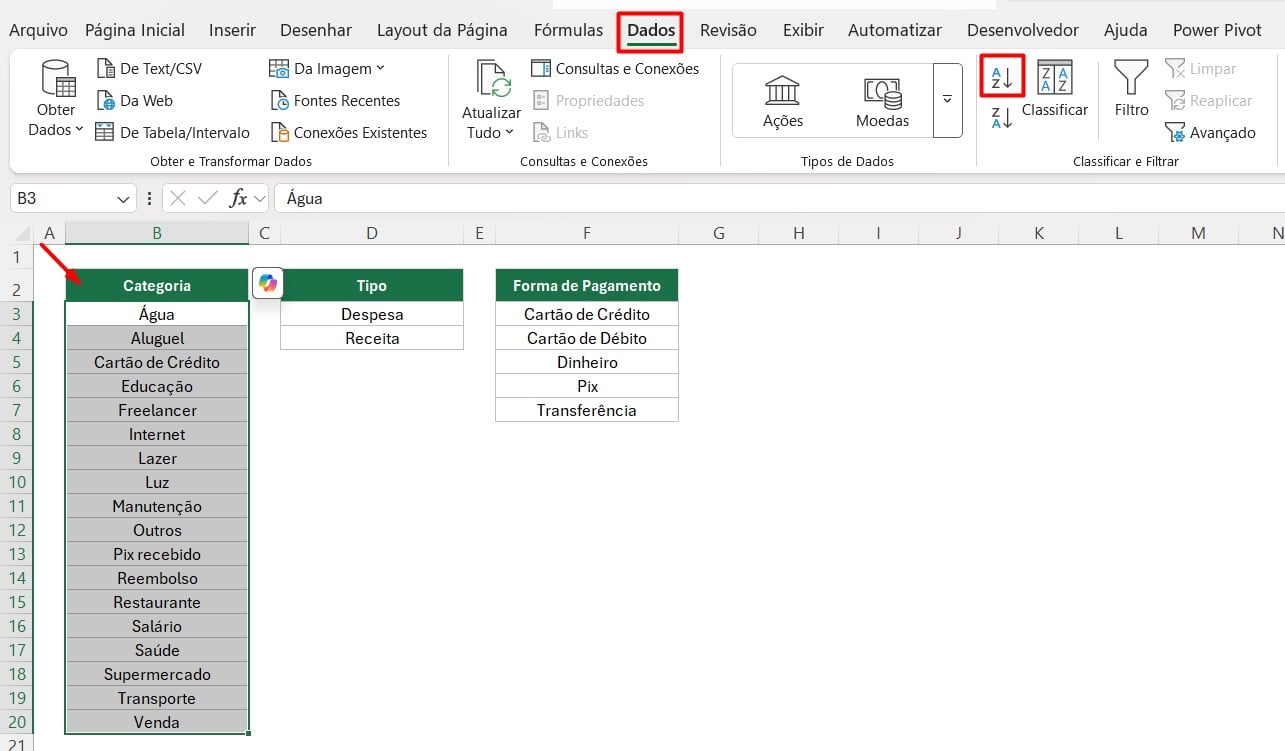The width and height of the screenshot is (1285, 751).
Task: Sort ascending with A to Z button
Action: pos(1002,76)
